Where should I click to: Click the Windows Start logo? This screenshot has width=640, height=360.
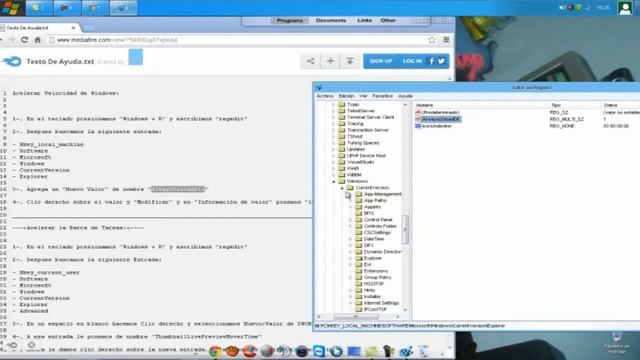click(11, 8)
